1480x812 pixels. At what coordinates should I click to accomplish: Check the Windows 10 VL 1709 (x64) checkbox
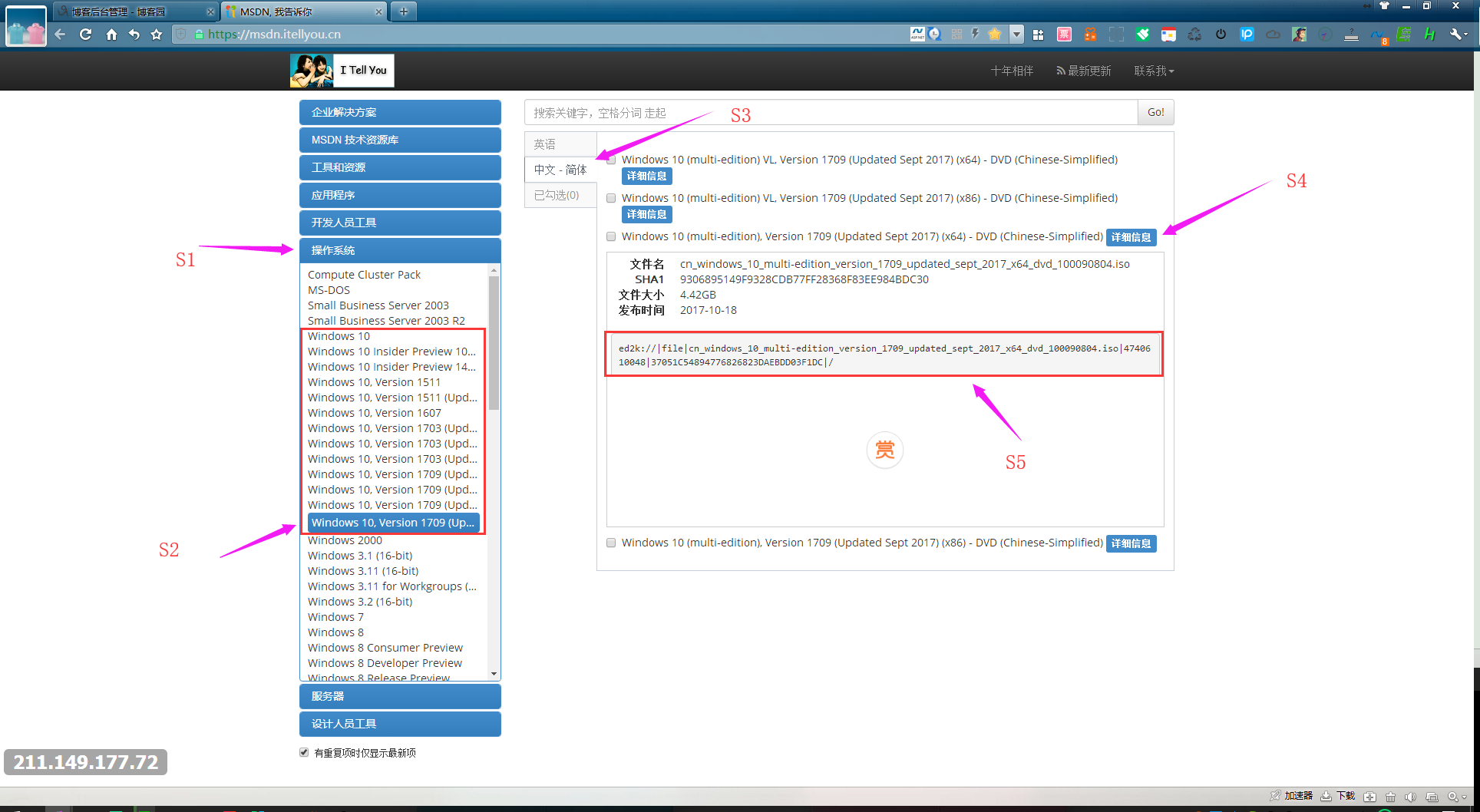click(x=611, y=160)
